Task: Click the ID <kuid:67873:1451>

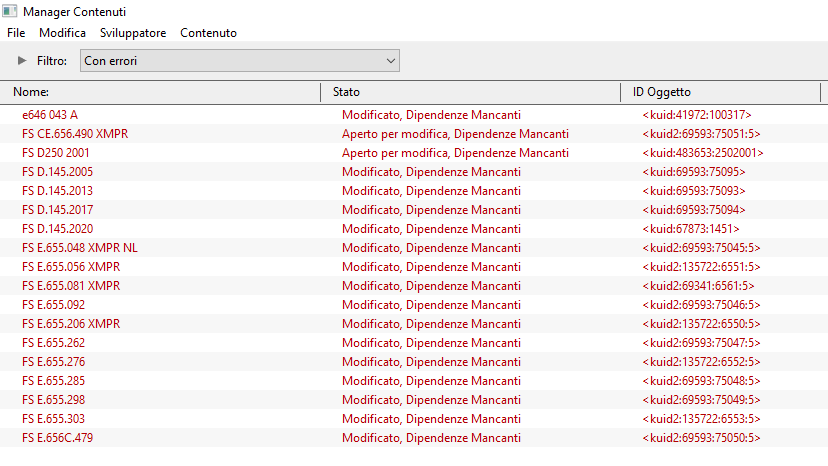Action: click(x=691, y=229)
